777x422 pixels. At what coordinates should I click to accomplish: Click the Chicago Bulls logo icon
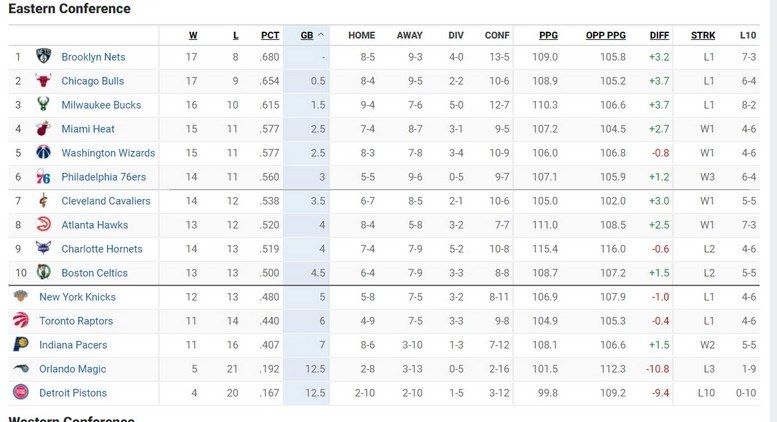(x=43, y=81)
